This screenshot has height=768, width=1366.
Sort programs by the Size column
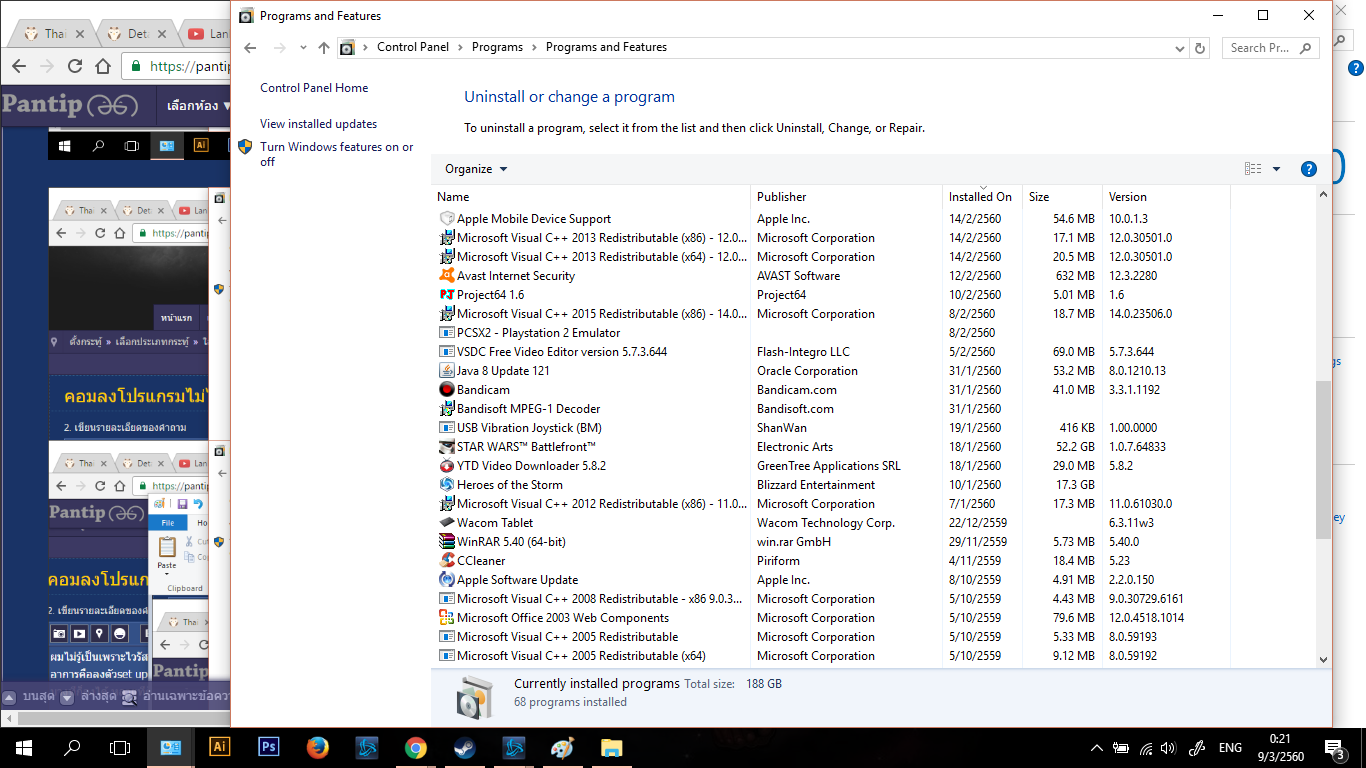[x=1062, y=197]
